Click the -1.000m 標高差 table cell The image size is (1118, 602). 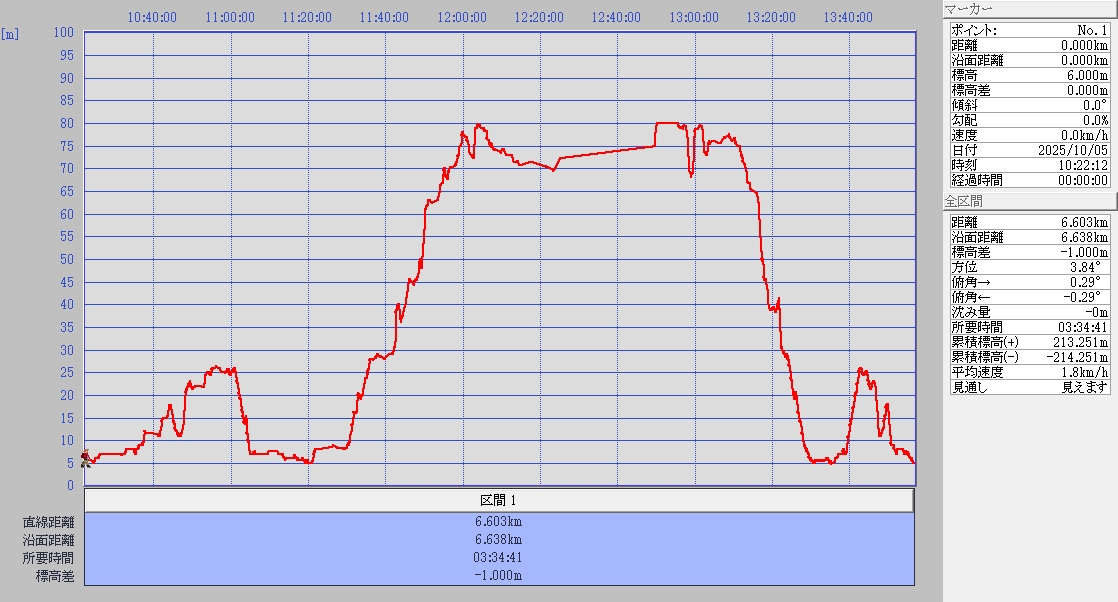(499, 575)
